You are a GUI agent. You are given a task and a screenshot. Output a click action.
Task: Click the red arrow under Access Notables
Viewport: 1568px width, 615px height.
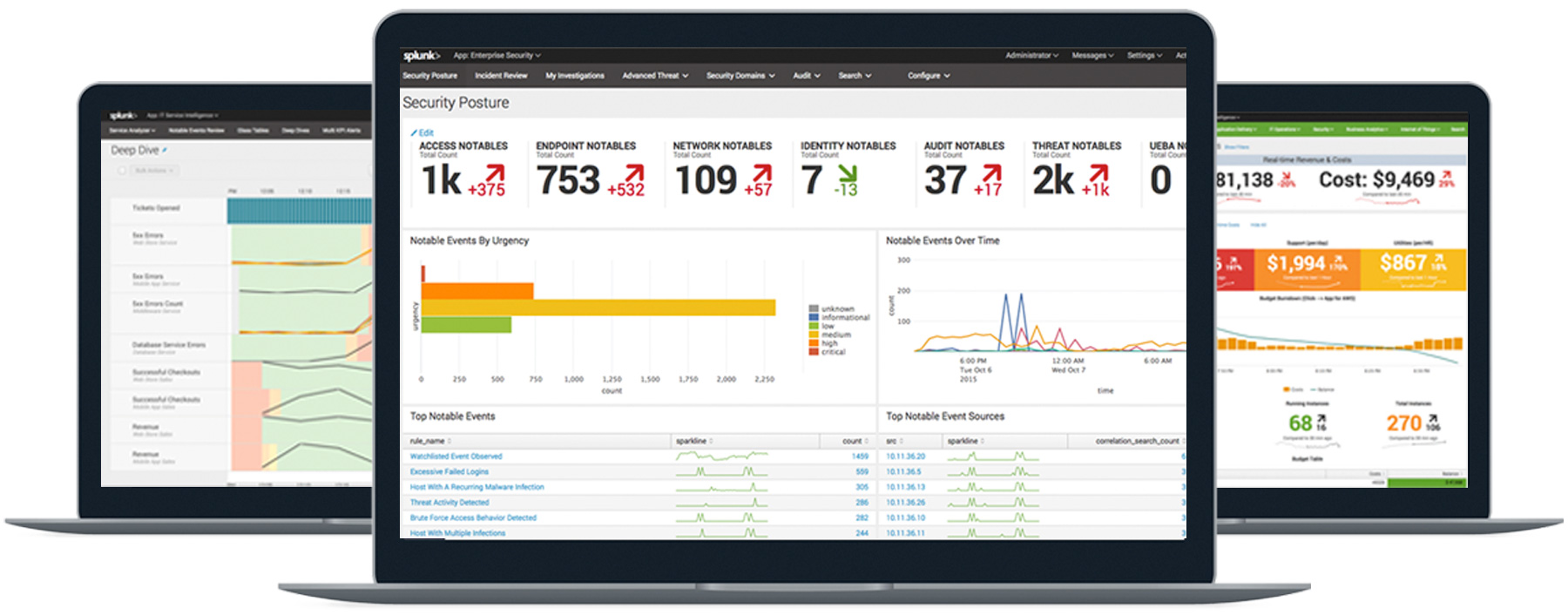pyautogui.click(x=495, y=172)
